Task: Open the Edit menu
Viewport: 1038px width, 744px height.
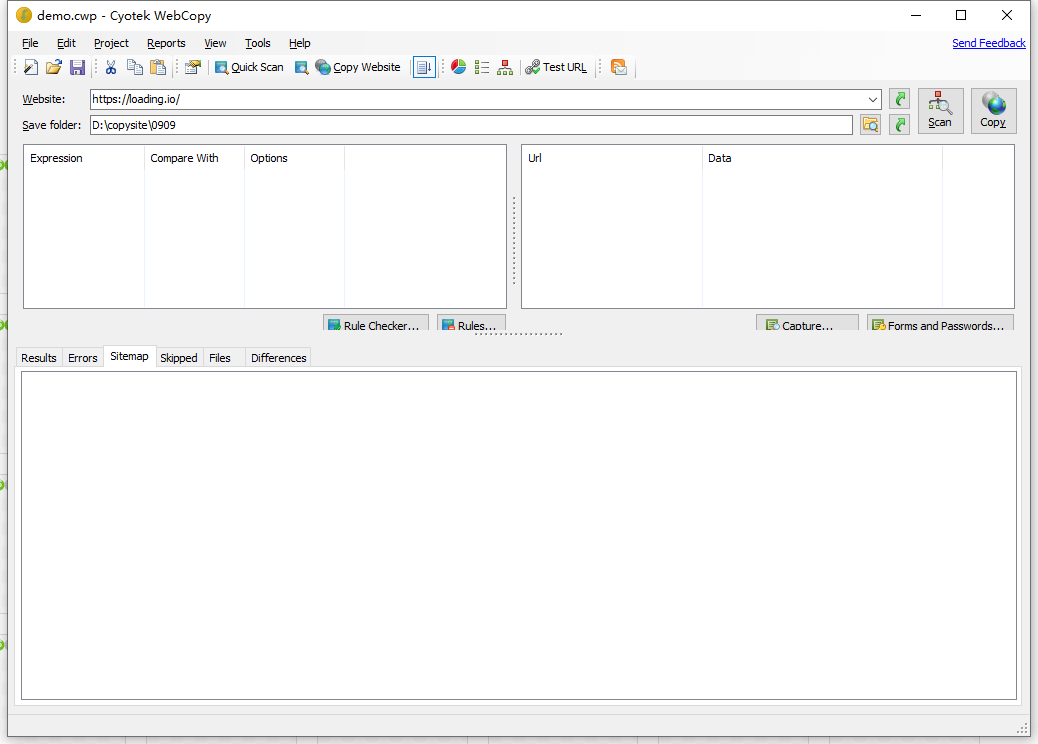Action: click(66, 43)
